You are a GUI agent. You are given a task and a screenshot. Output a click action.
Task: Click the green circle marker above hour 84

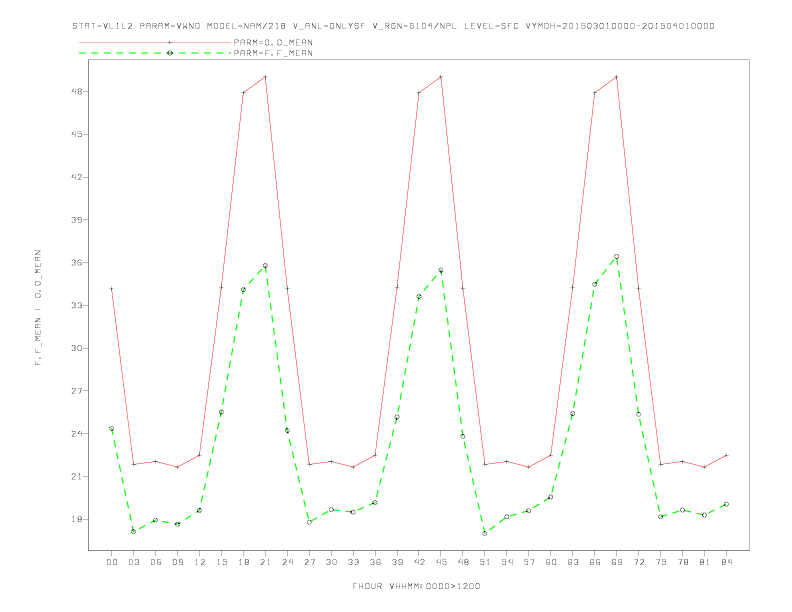[726, 504]
